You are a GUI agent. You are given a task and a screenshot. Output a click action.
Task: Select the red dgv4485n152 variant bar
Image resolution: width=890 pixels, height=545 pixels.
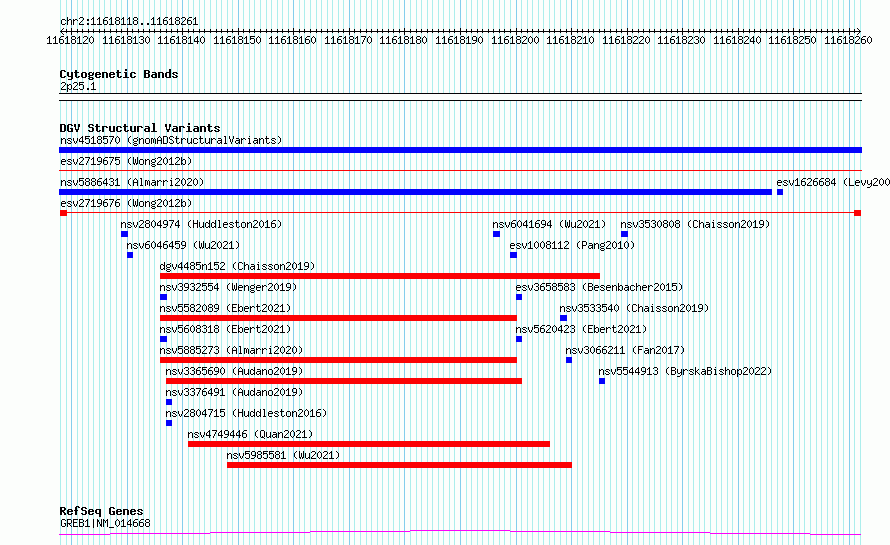(380, 276)
